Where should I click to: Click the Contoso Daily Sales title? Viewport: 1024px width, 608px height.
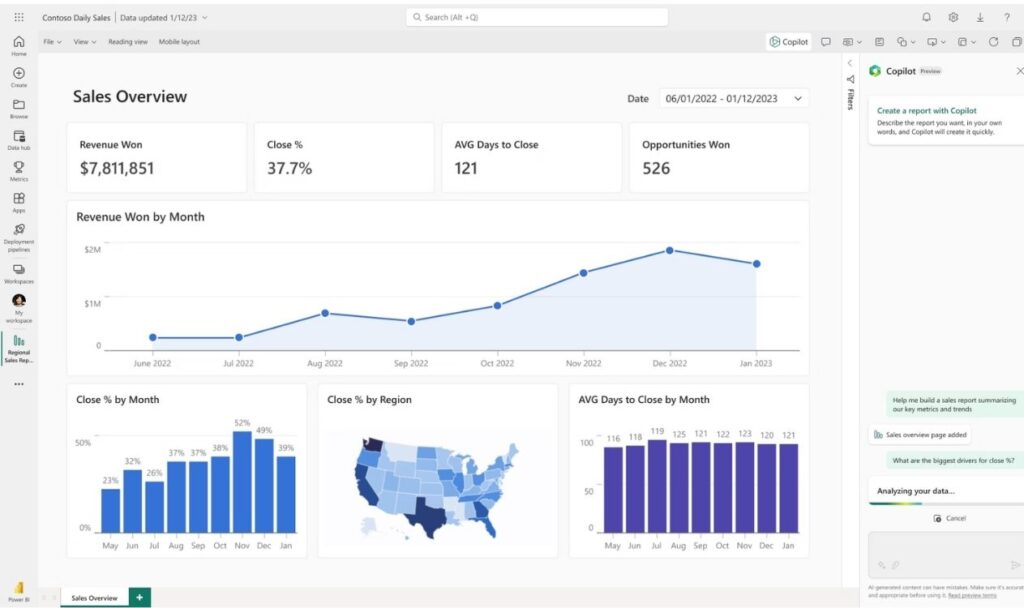[76, 18]
